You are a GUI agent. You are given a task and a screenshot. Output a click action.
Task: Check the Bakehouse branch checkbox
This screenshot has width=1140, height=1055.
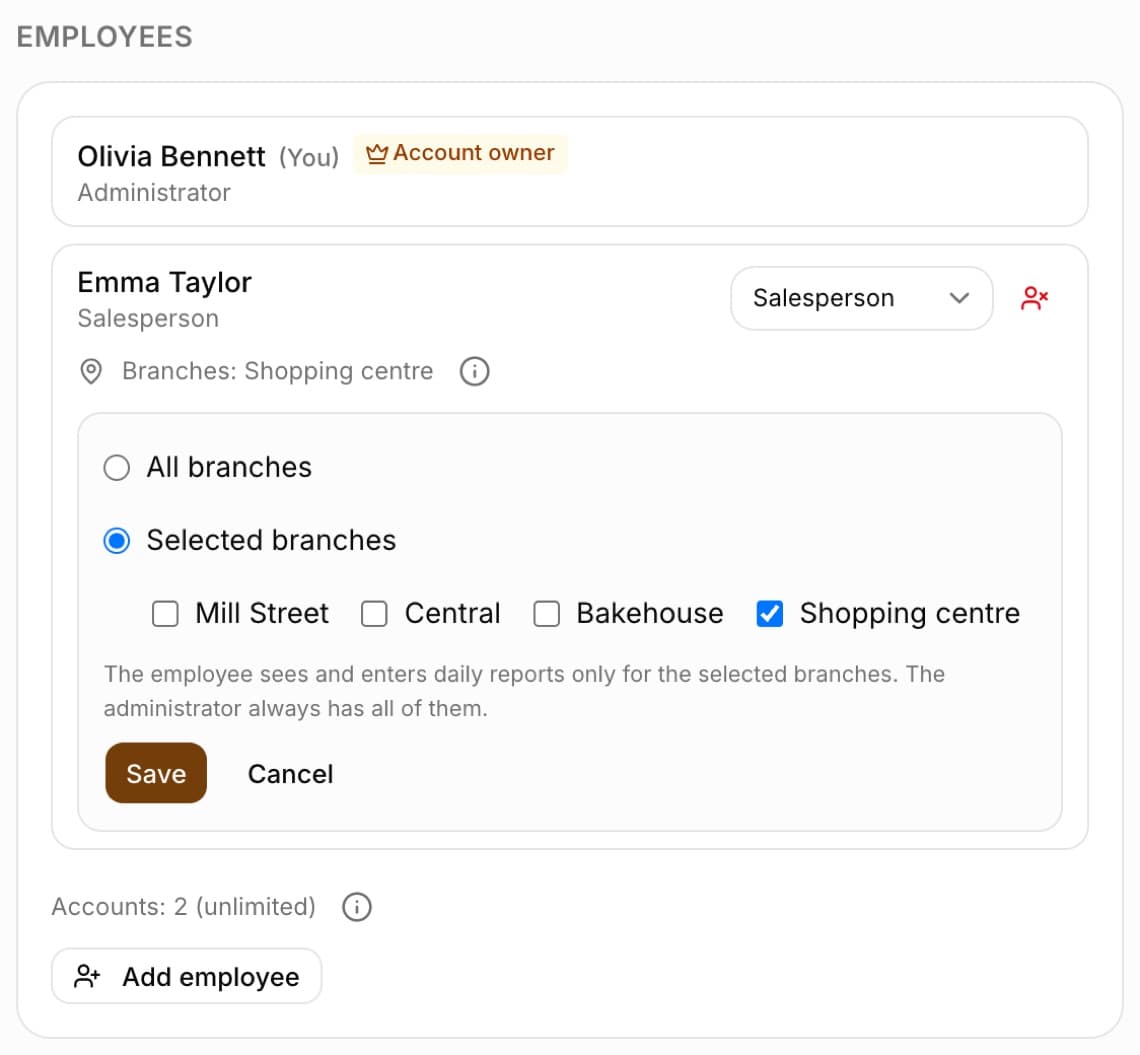[546, 614]
